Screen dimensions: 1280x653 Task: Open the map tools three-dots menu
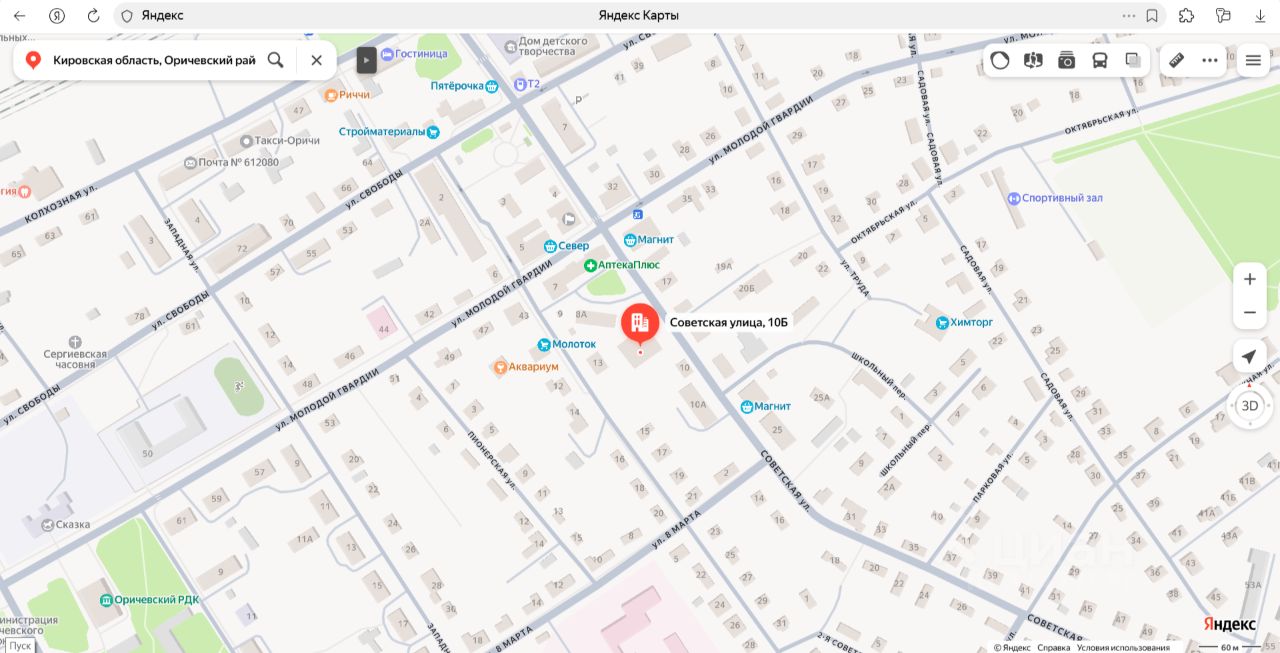coord(1210,60)
